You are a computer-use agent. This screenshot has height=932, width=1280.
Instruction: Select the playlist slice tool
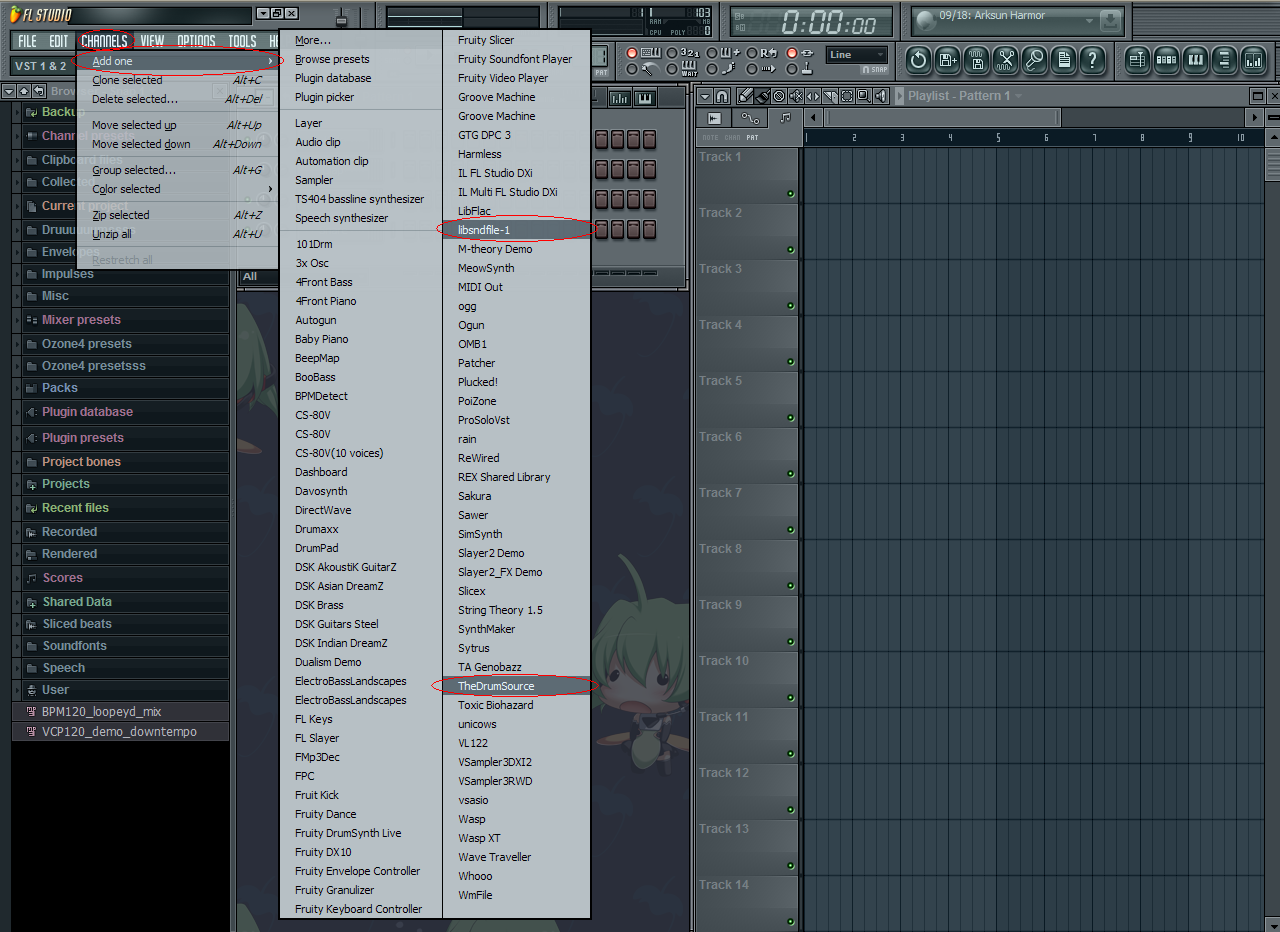coord(830,96)
